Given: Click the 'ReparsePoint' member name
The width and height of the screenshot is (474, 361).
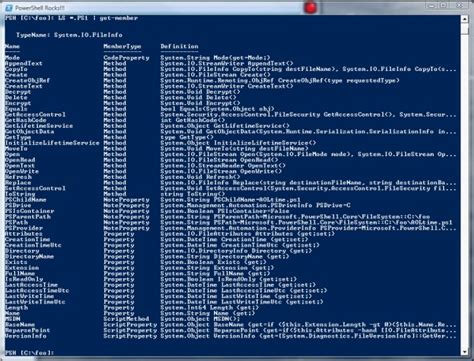Looking at the screenshot, I should (27, 330).
